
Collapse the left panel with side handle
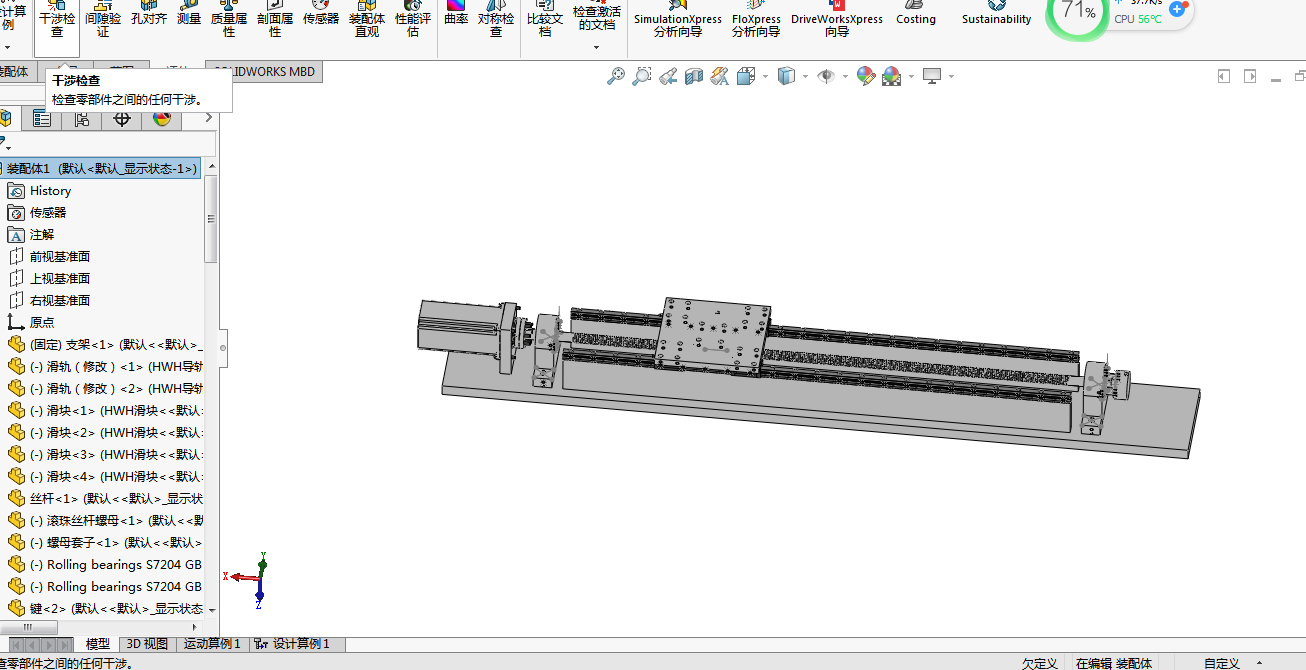pos(223,348)
